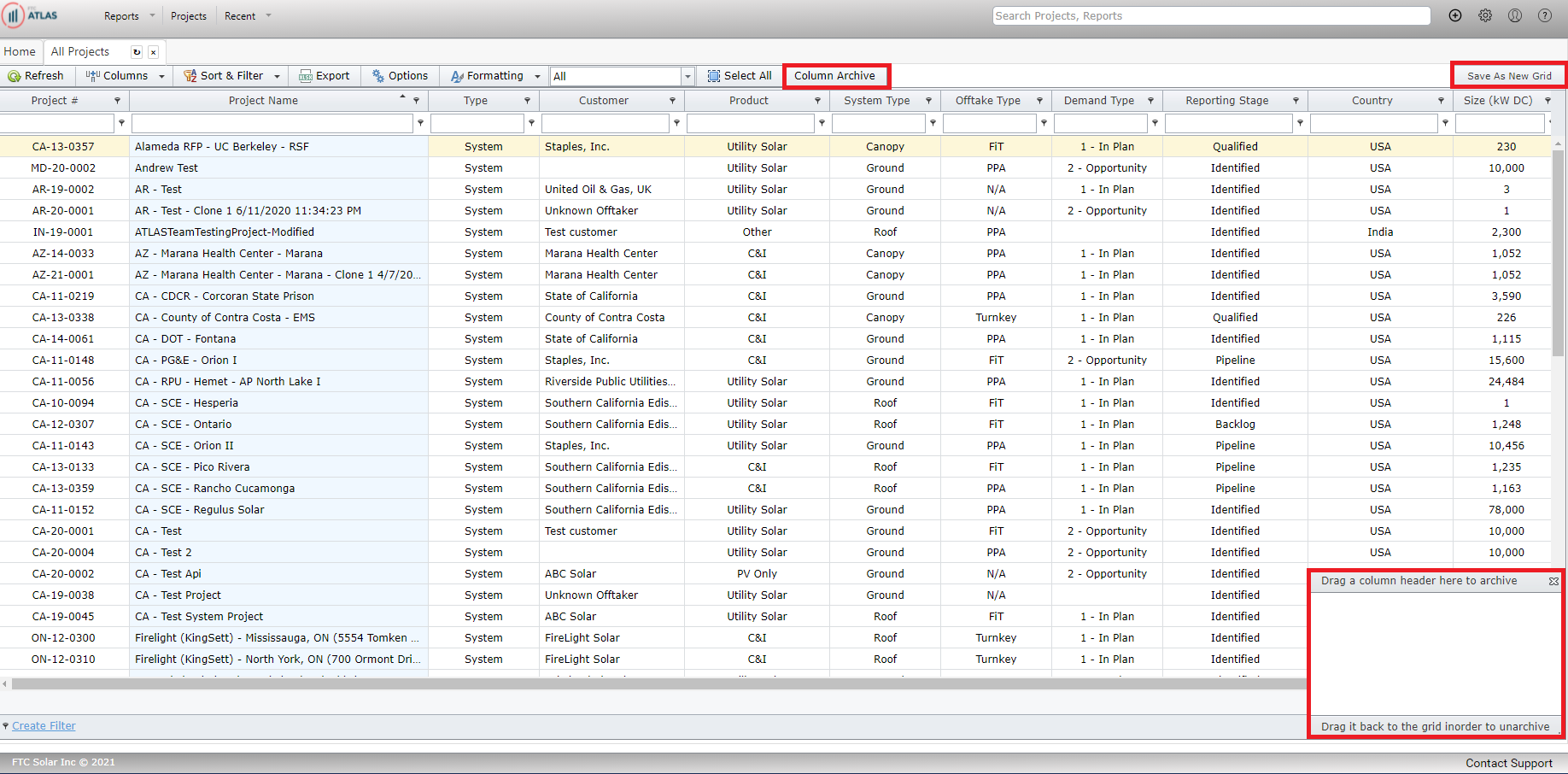
Task: Expand the Recent menu arrow
Action: (268, 15)
